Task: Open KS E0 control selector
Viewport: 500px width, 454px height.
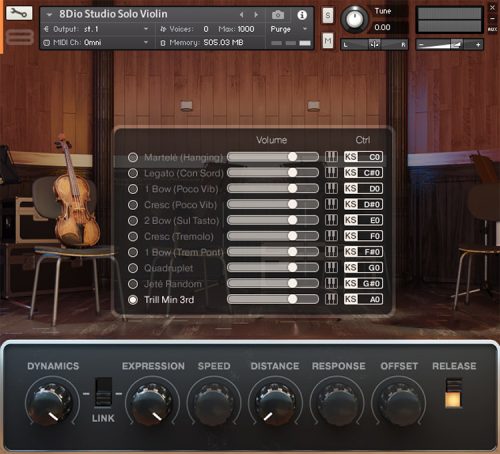Action: point(363,220)
